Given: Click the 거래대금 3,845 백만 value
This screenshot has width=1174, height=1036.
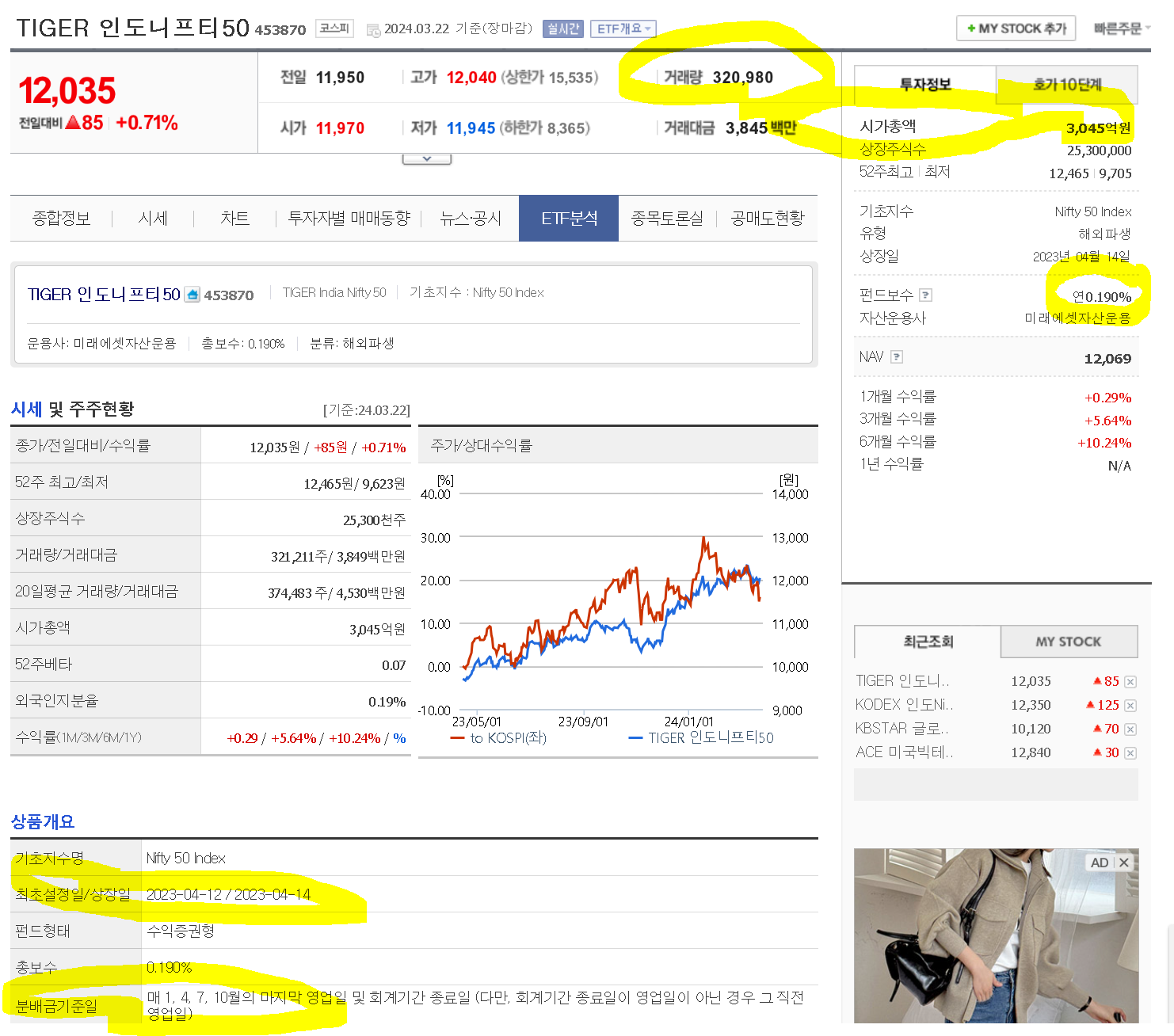Looking at the screenshot, I should [760, 128].
